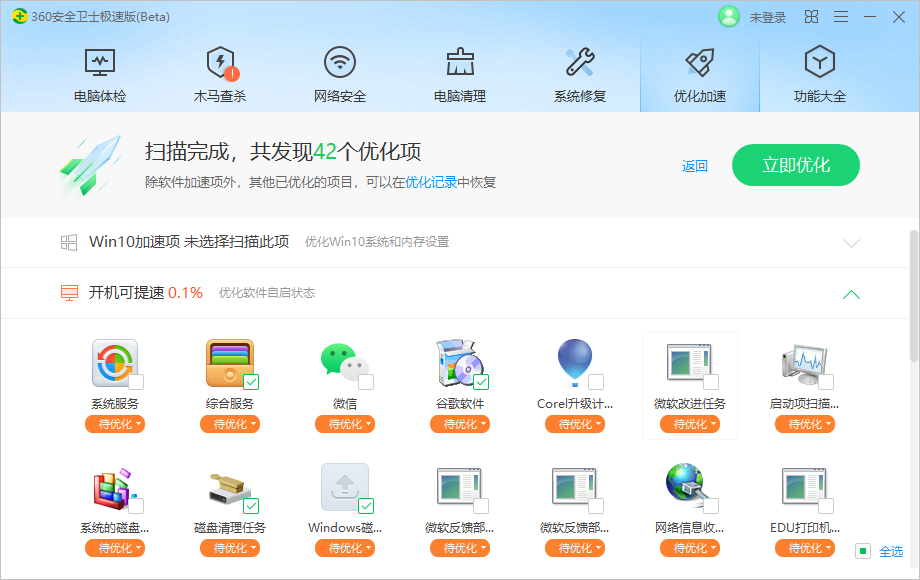Open 待优化 dropdown under 综合服务
The height and width of the screenshot is (580, 920).
tap(230, 424)
